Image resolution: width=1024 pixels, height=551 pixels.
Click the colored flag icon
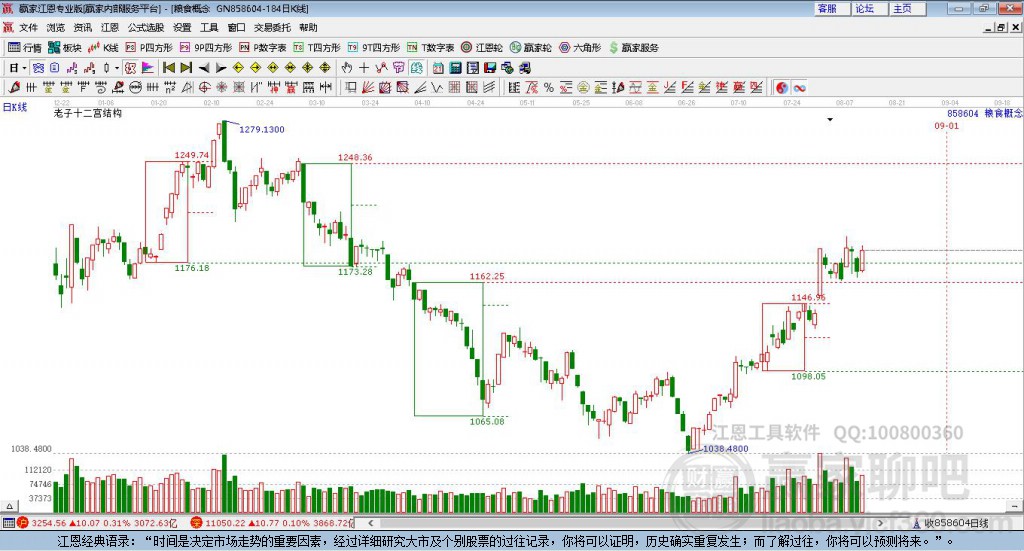click(148, 68)
